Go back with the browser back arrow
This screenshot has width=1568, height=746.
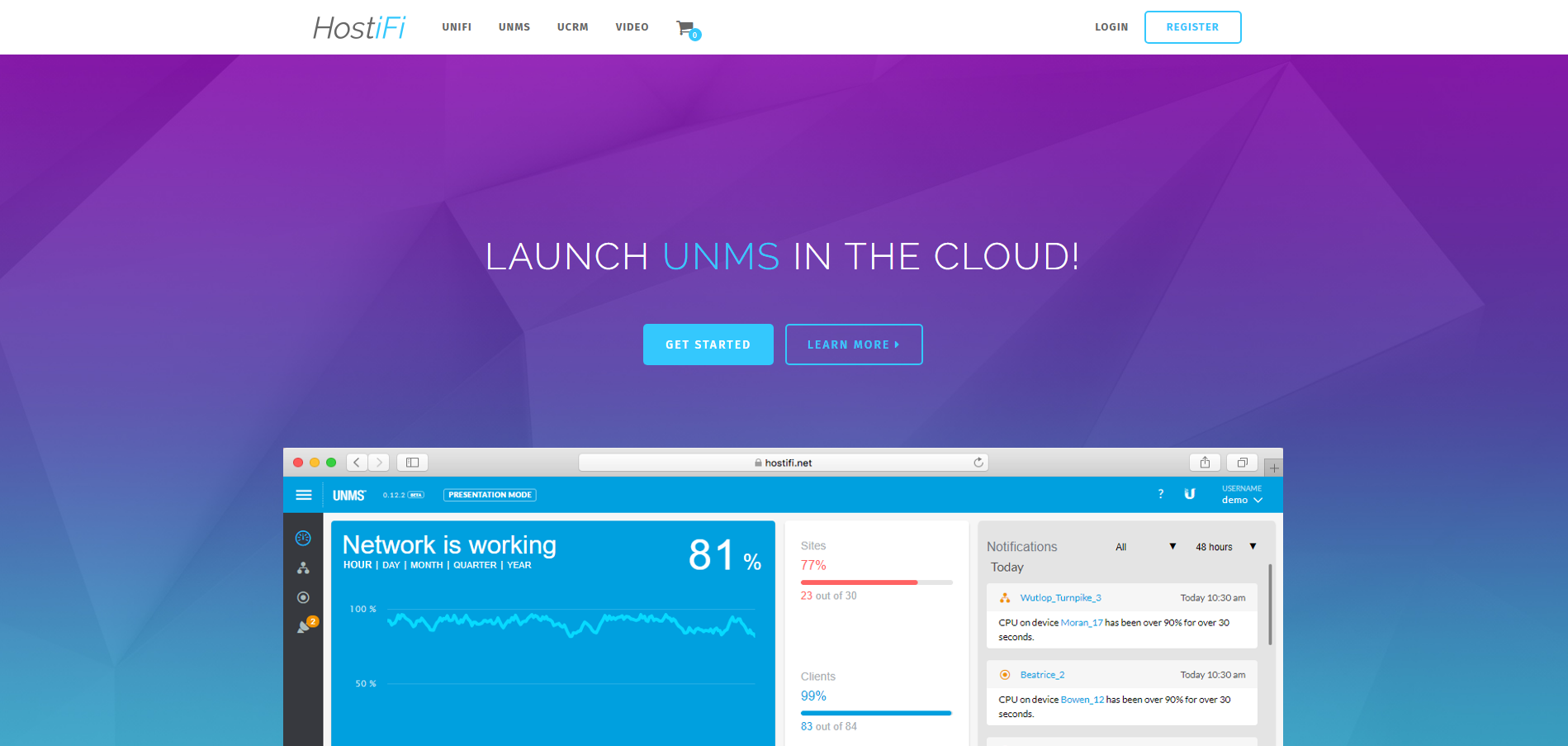[357, 463]
